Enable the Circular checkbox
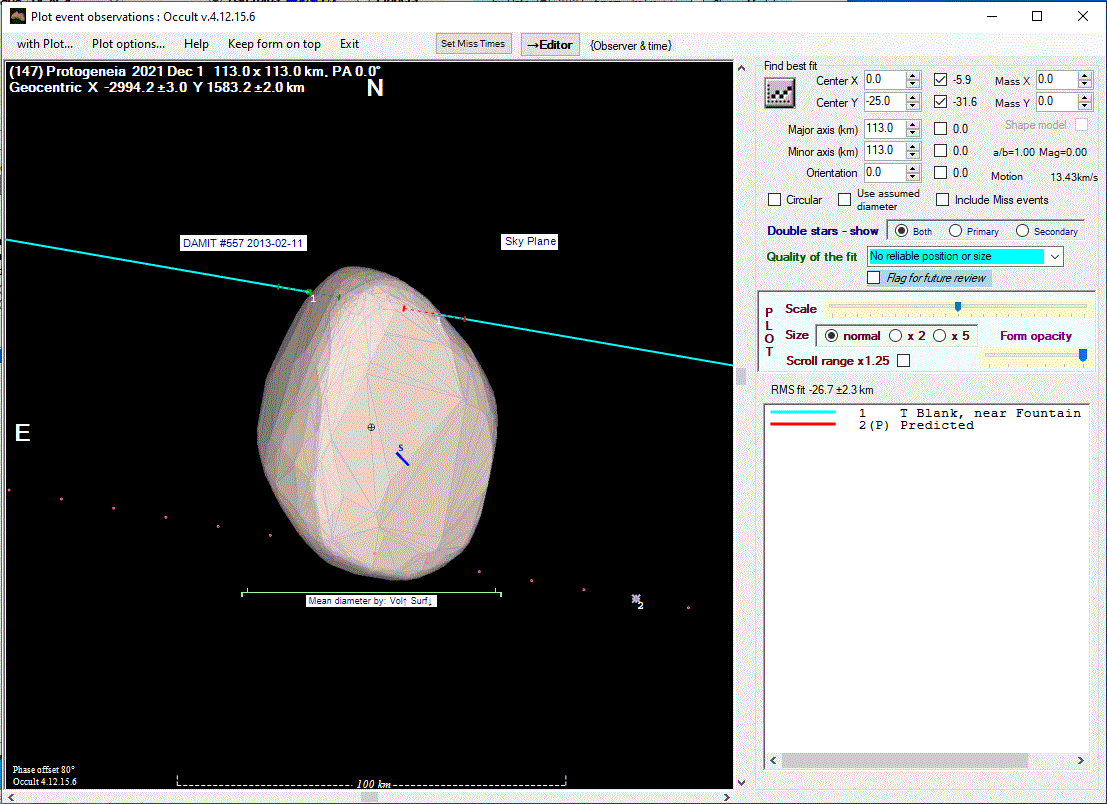 (774, 200)
